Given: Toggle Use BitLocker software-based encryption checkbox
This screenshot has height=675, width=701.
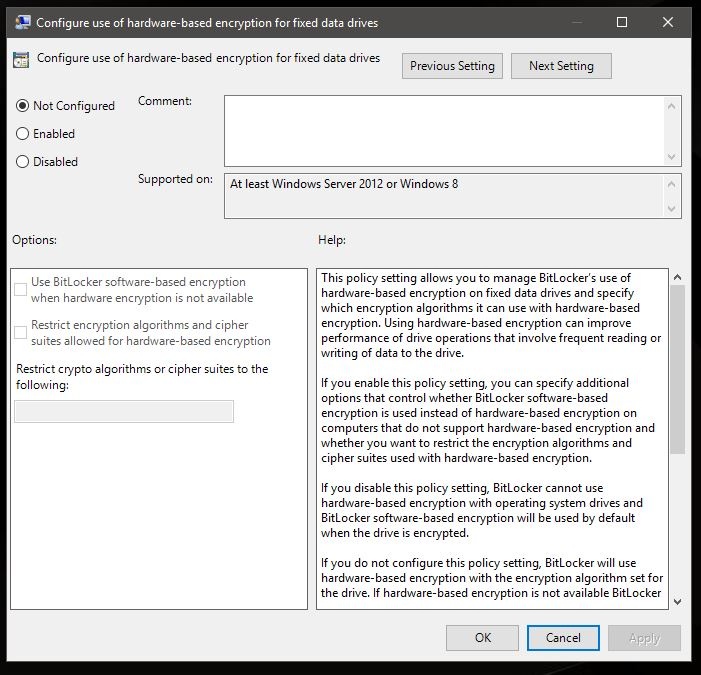Looking at the screenshot, I should point(21,290).
